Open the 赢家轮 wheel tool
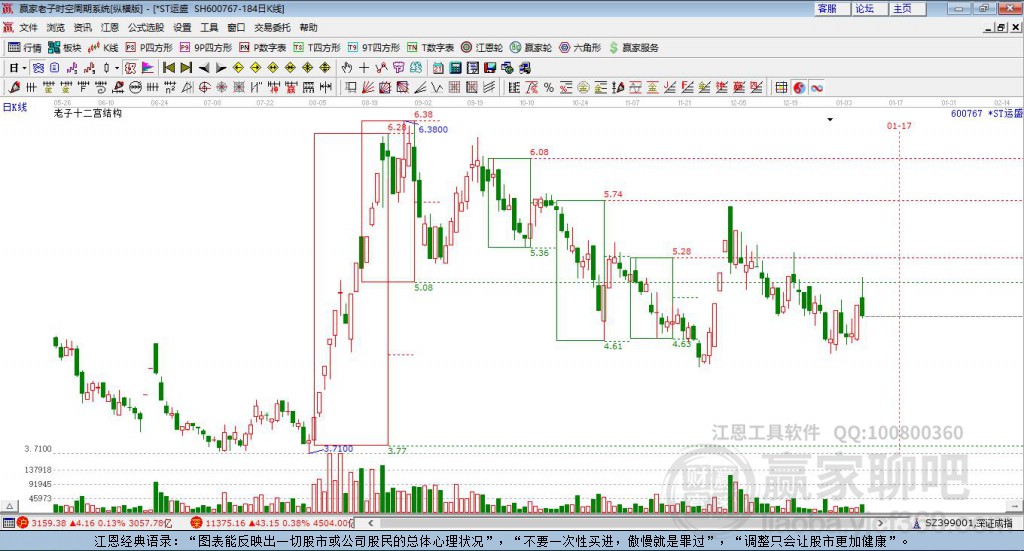The width and height of the screenshot is (1024, 551). point(531,48)
